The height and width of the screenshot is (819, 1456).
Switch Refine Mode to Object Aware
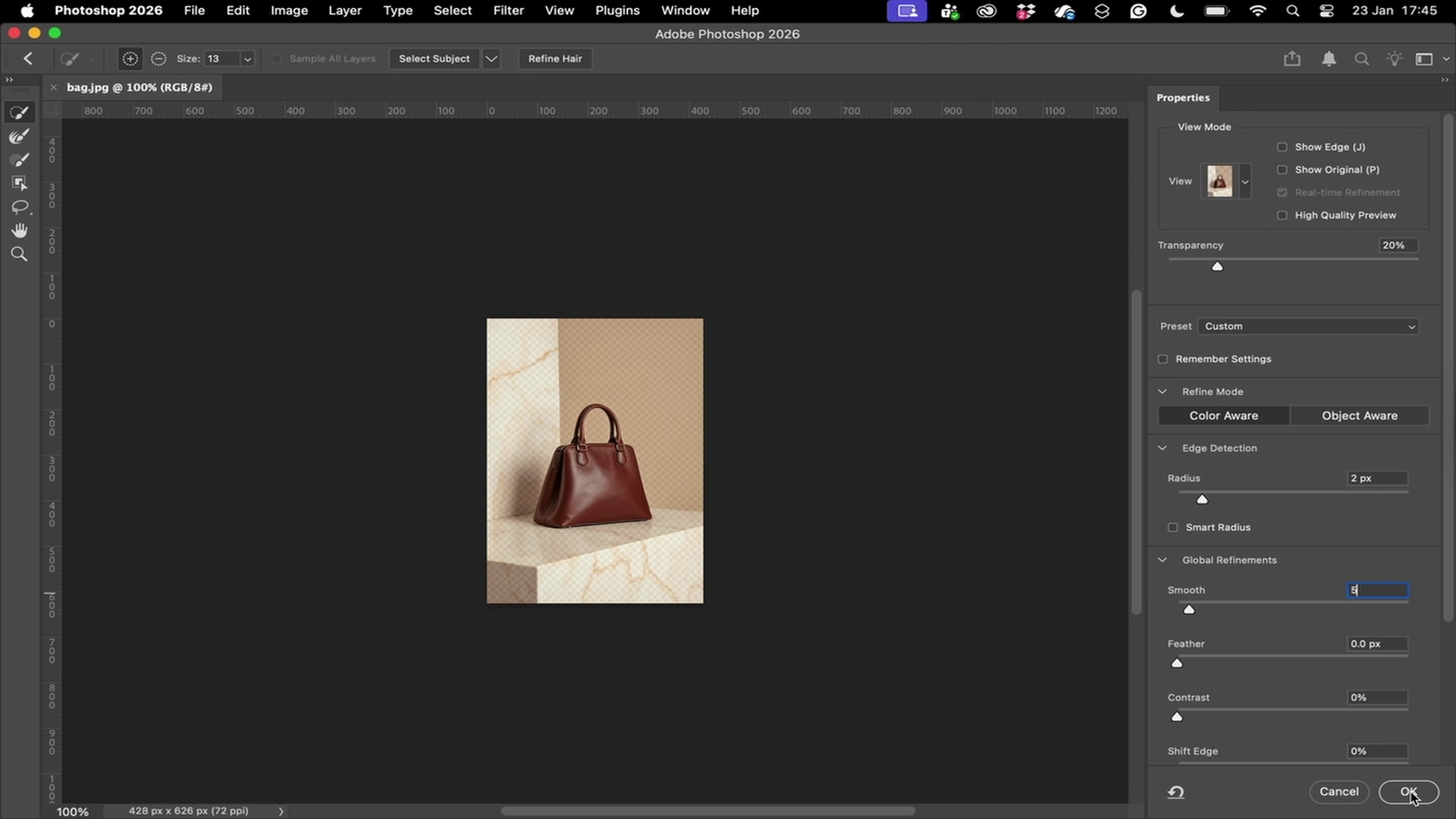(x=1359, y=415)
